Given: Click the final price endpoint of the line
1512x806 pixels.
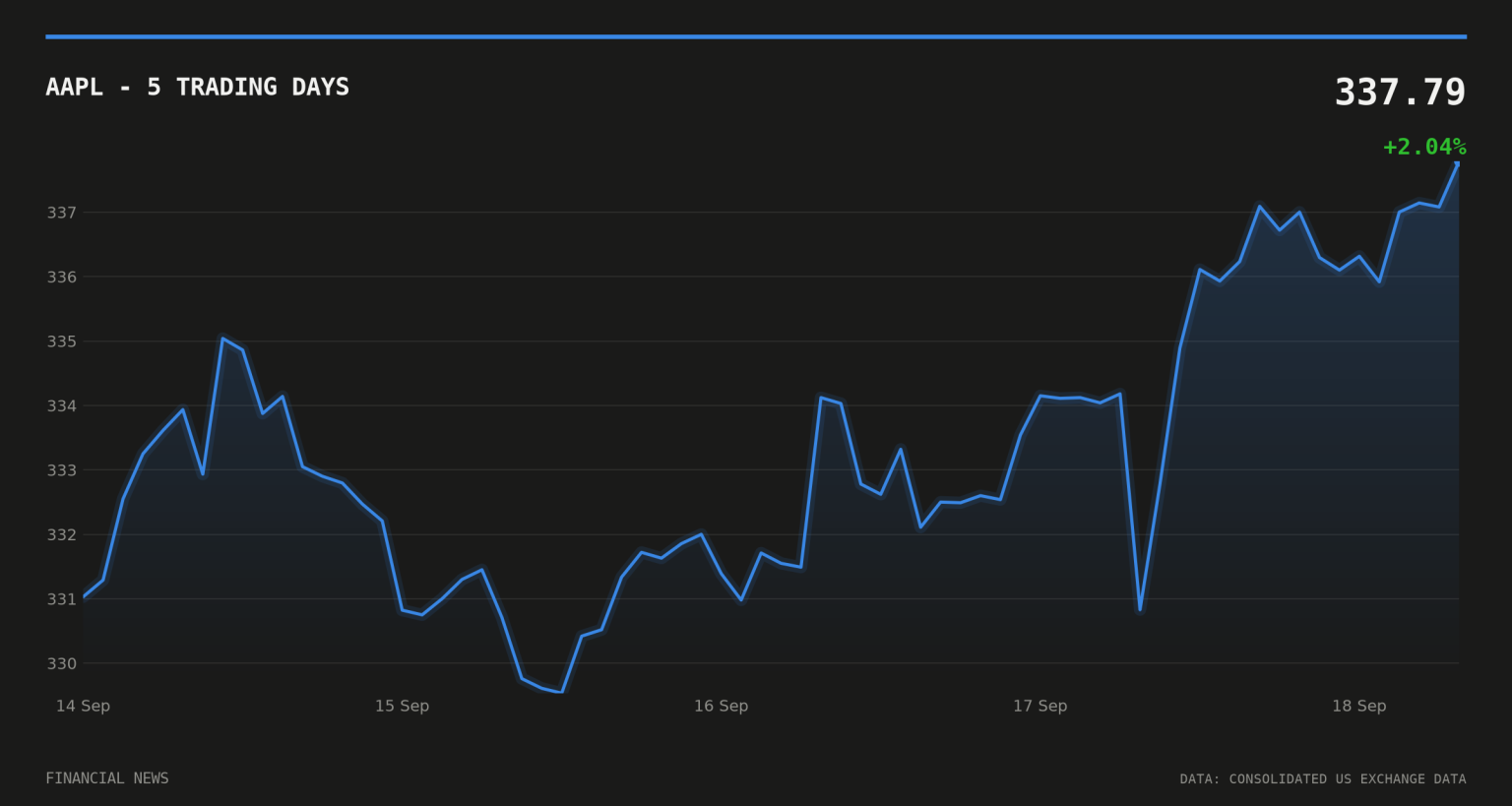Looking at the screenshot, I should [1458, 164].
